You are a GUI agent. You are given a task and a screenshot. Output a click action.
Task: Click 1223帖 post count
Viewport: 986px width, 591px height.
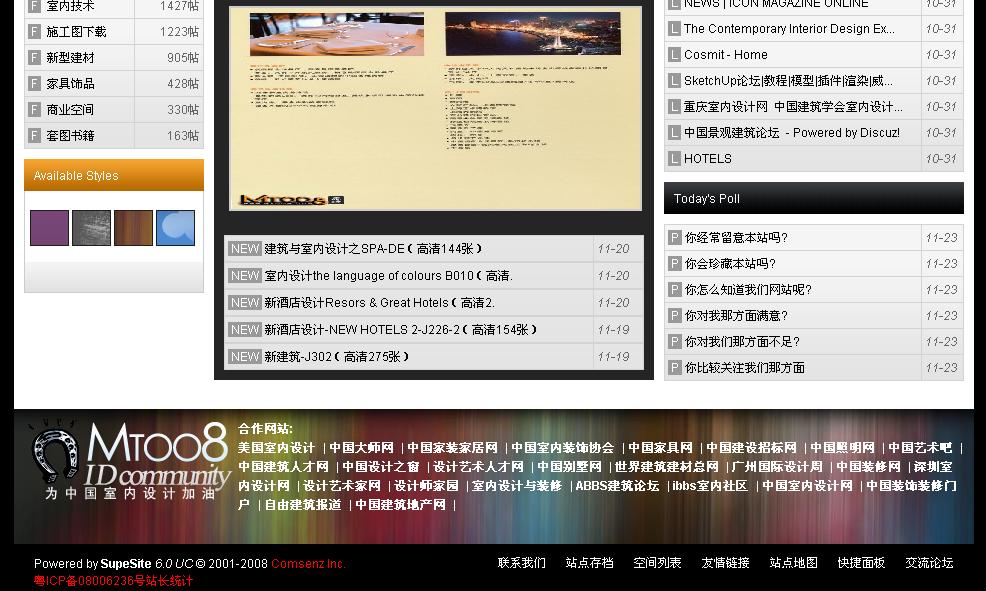coord(179,31)
